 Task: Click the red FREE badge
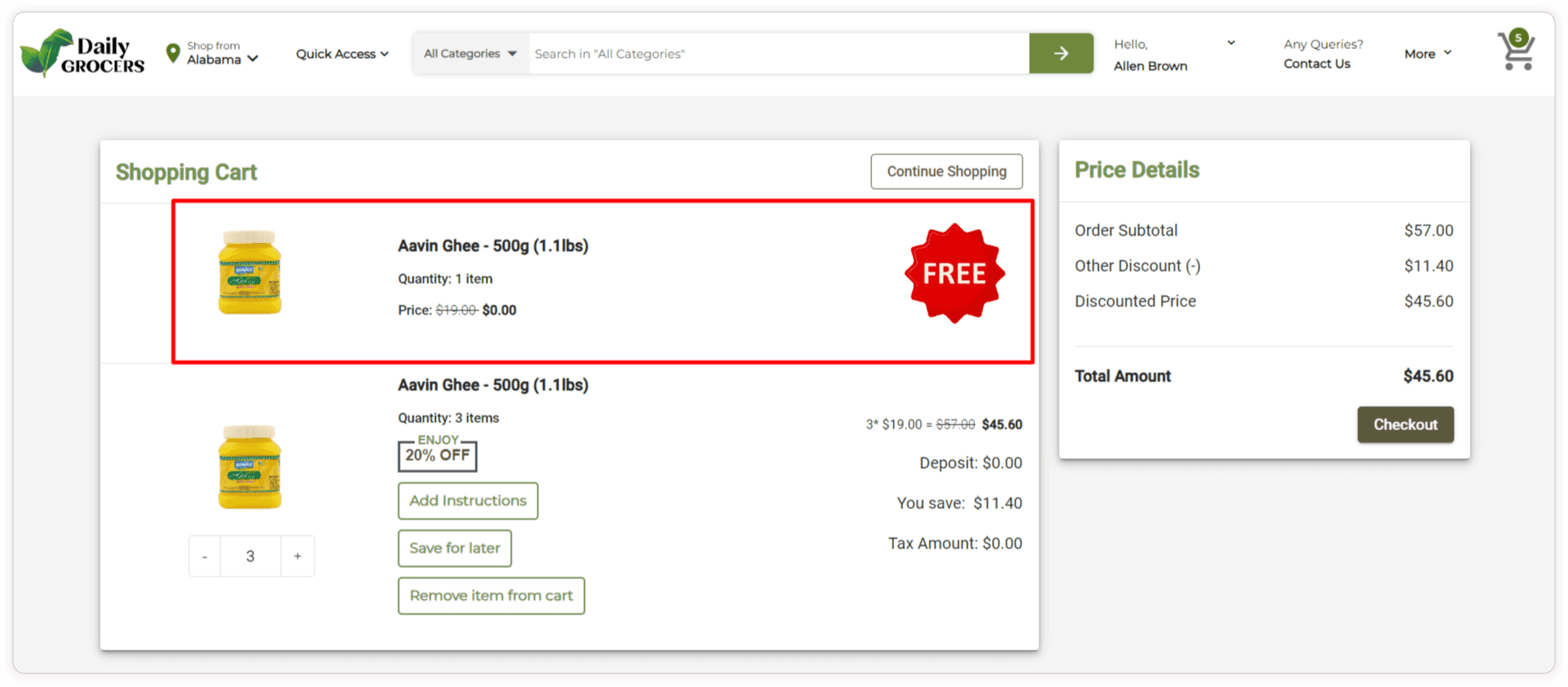click(x=954, y=274)
